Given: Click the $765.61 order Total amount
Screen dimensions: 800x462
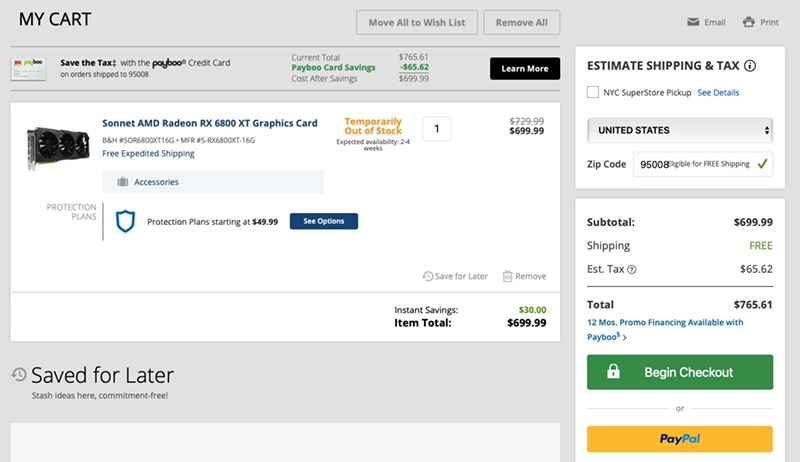Looking at the screenshot, I should click(x=753, y=304).
